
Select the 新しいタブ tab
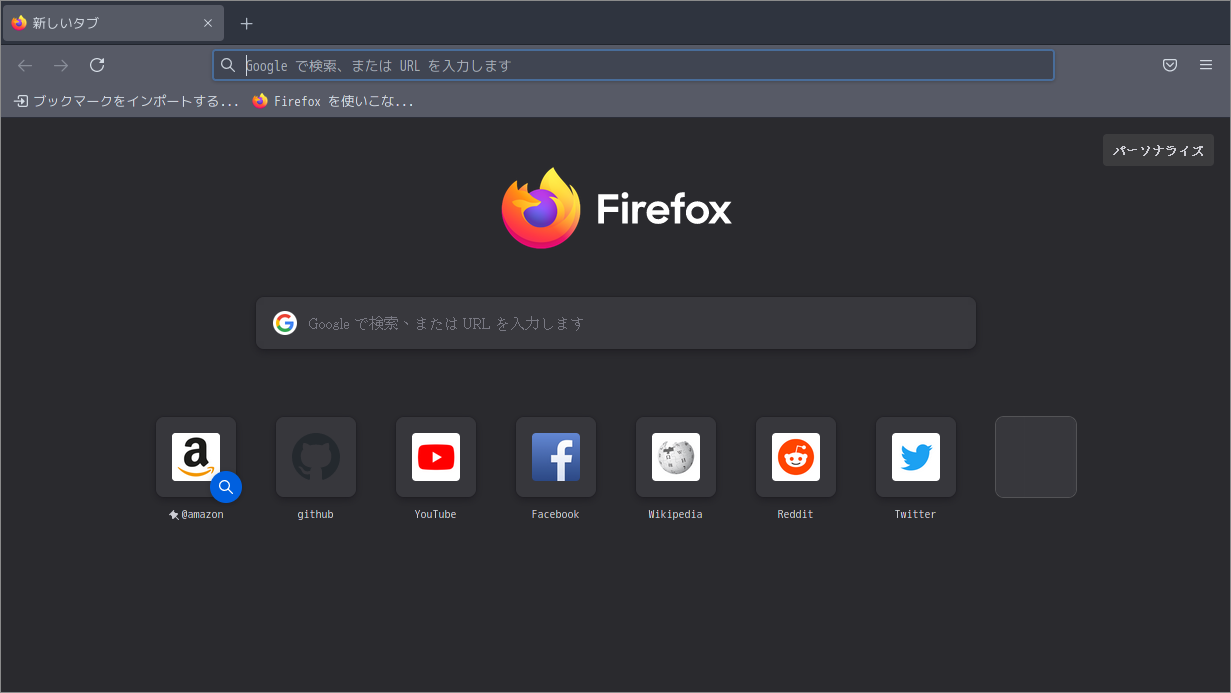pyautogui.click(x=113, y=23)
